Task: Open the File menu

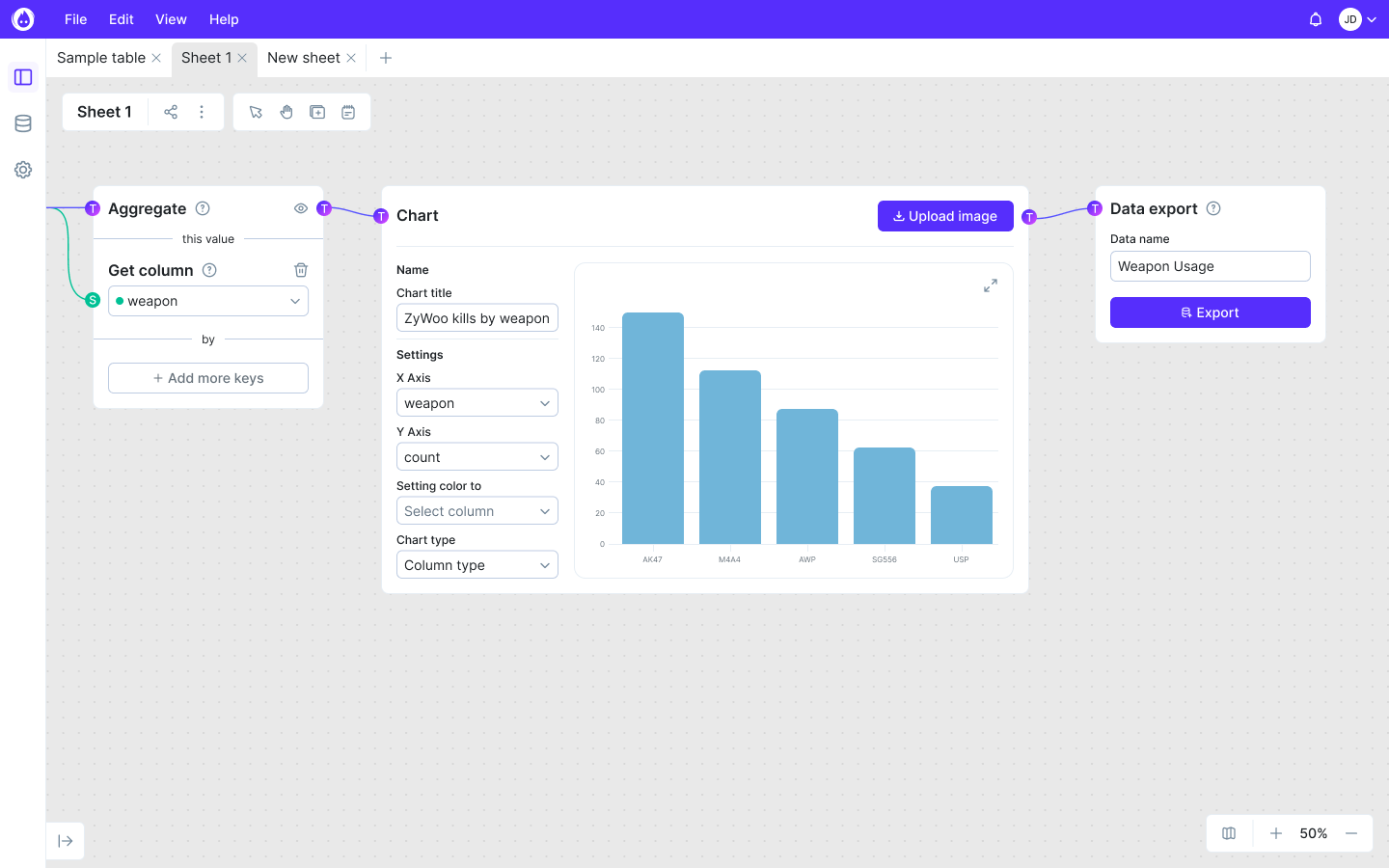Action: pos(75,19)
